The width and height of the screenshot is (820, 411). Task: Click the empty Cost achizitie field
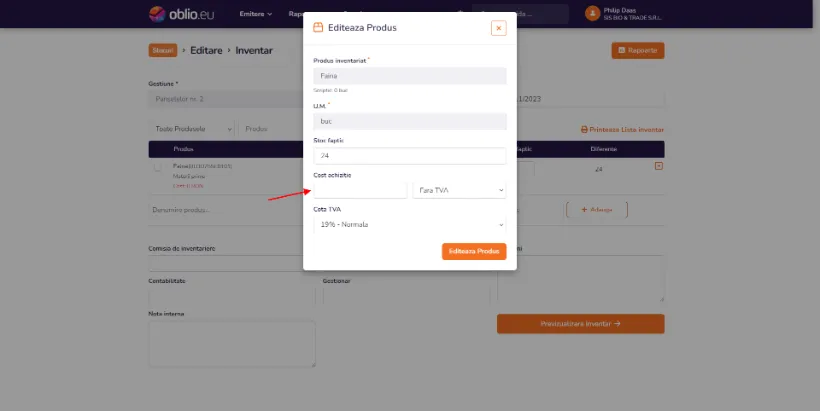pyautogui.click(x=360, y=190)
